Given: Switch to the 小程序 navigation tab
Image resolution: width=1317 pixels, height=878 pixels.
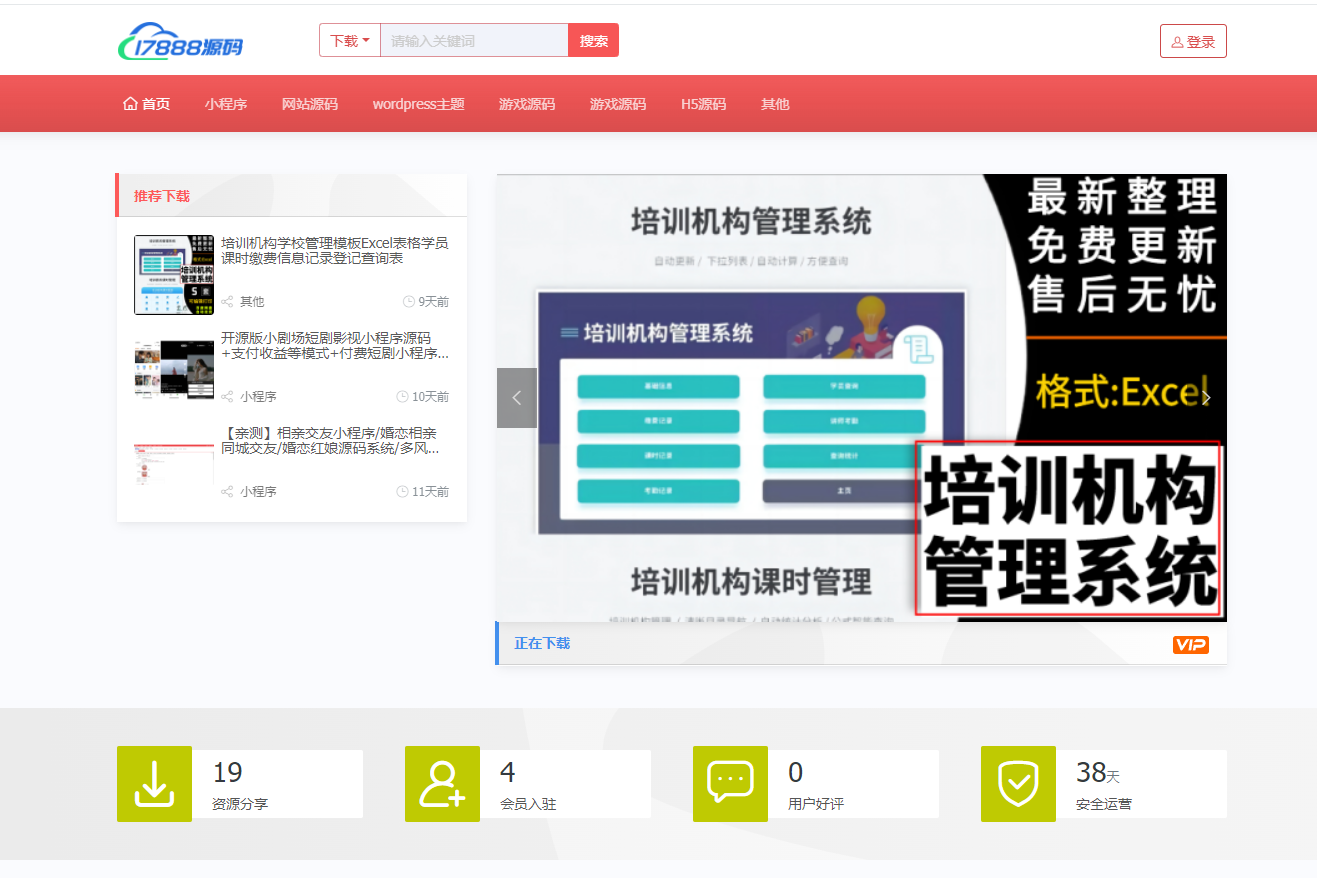Looking at the screenshot, I should click(226, 103).
